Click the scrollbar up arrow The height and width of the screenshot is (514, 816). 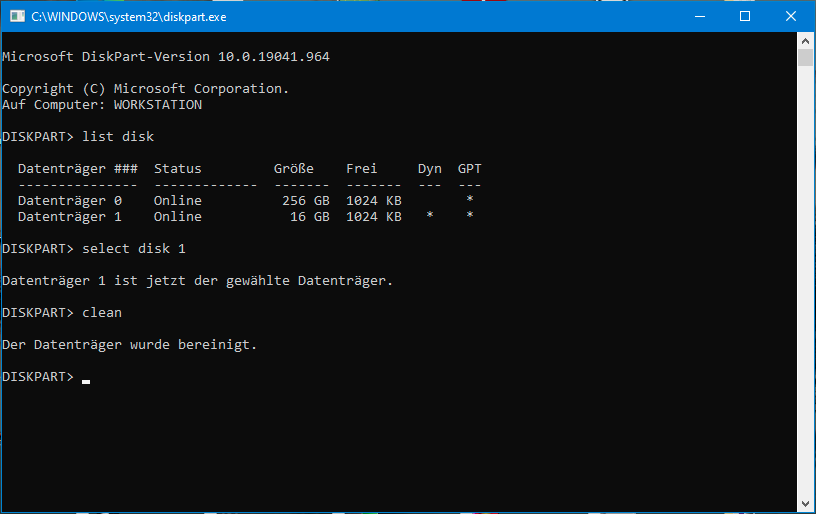[x=806, y=40]
